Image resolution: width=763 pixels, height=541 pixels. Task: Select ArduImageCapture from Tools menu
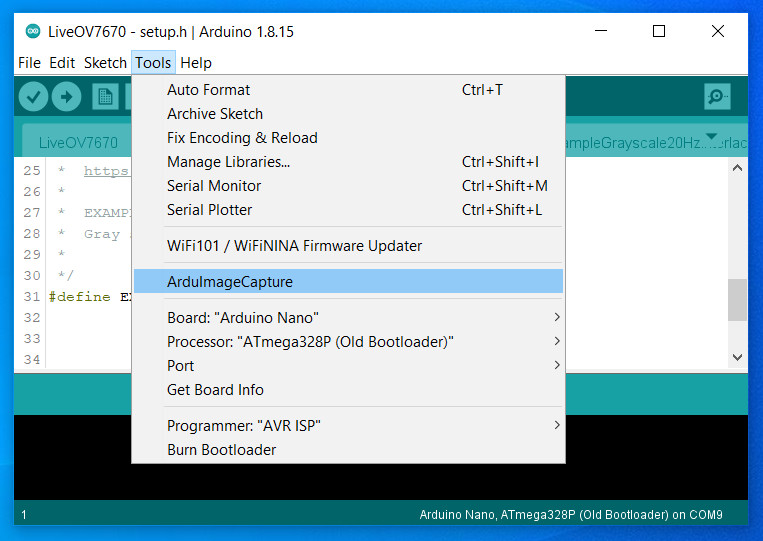click(x=230, y=282)
